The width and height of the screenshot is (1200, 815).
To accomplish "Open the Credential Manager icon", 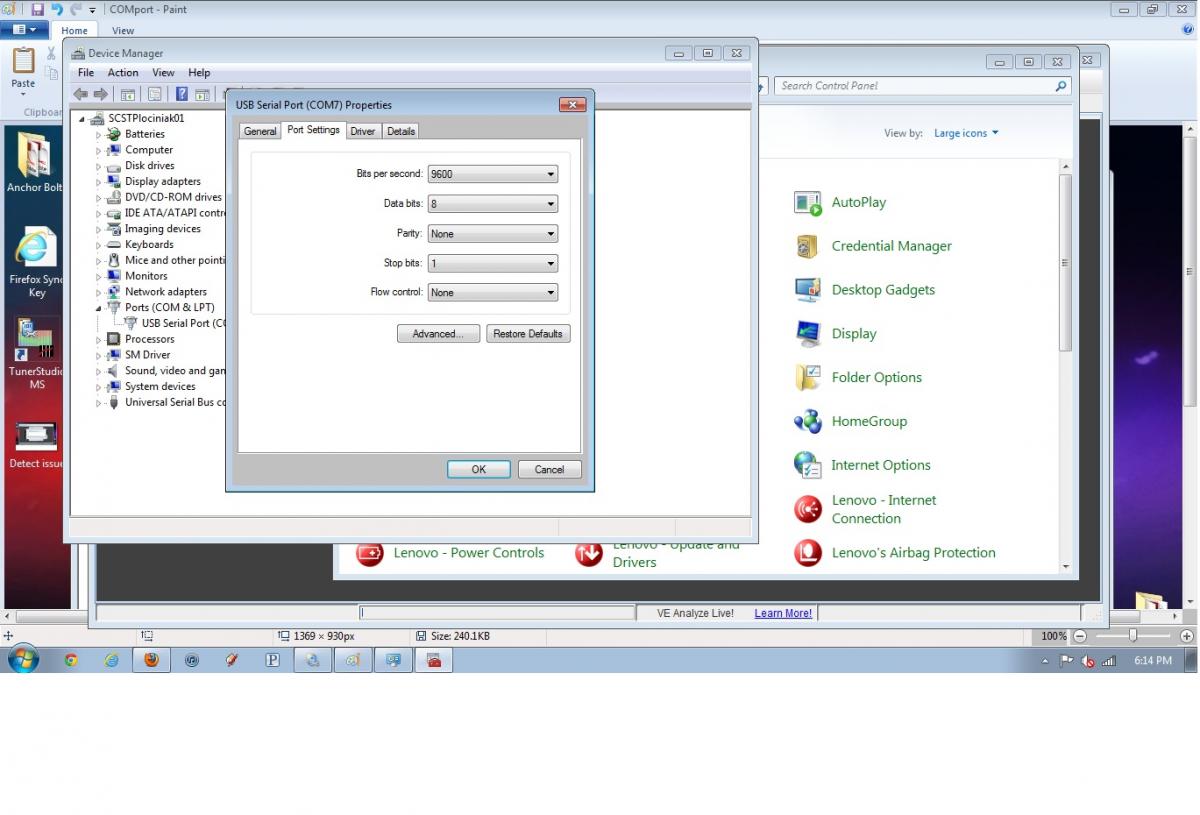I will click(x=807, y=246).
